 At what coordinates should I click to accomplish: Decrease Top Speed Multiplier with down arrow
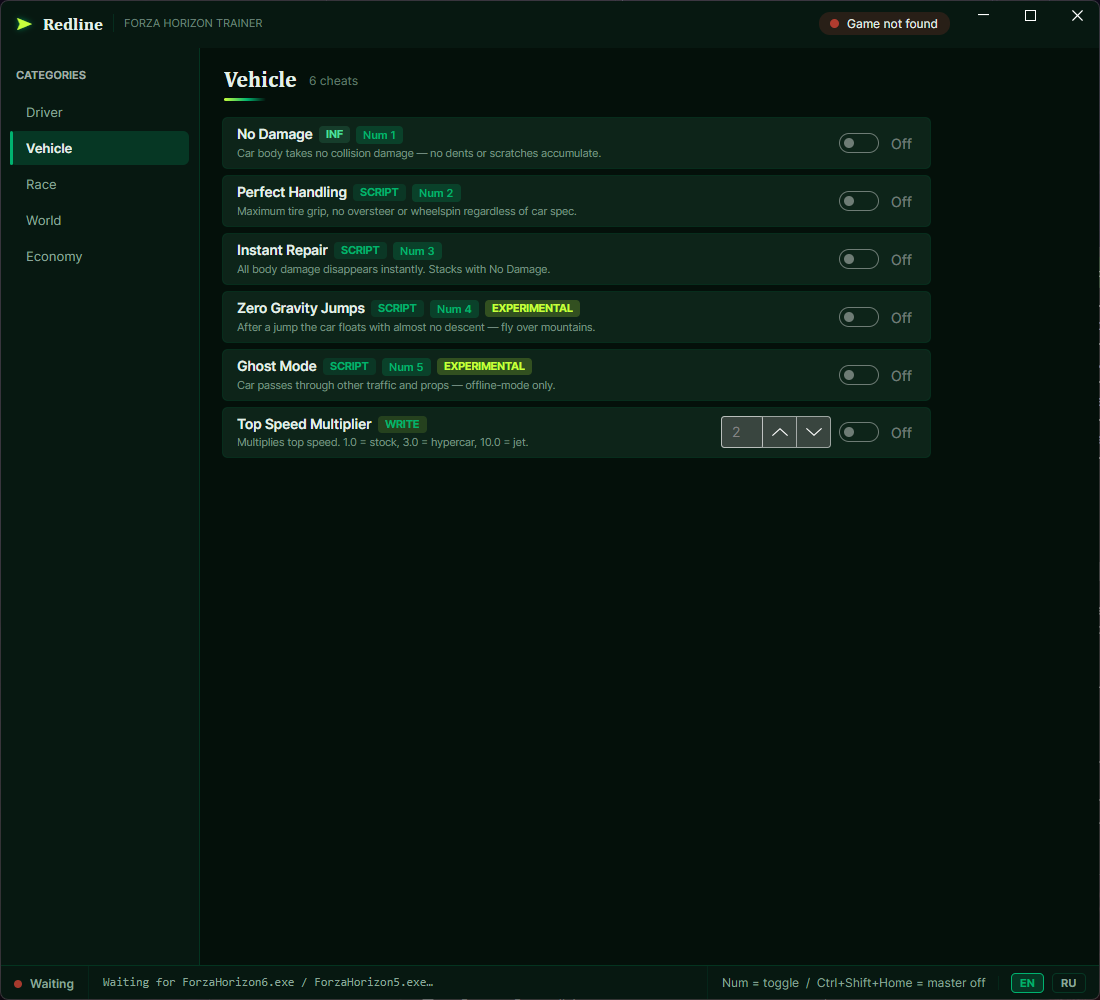tap(814, 432)
